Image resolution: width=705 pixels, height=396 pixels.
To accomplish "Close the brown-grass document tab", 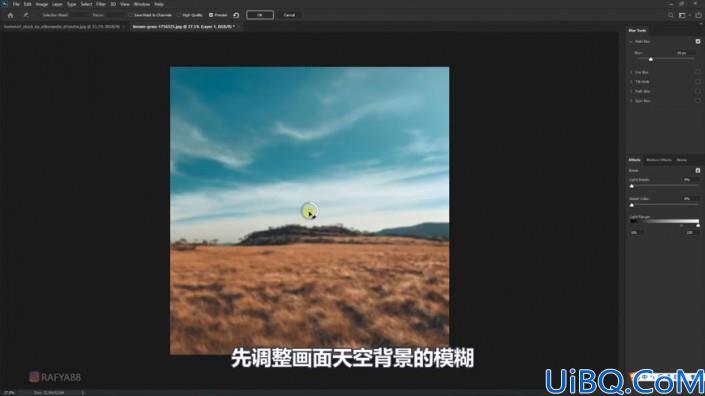I will tap(239, 27).
